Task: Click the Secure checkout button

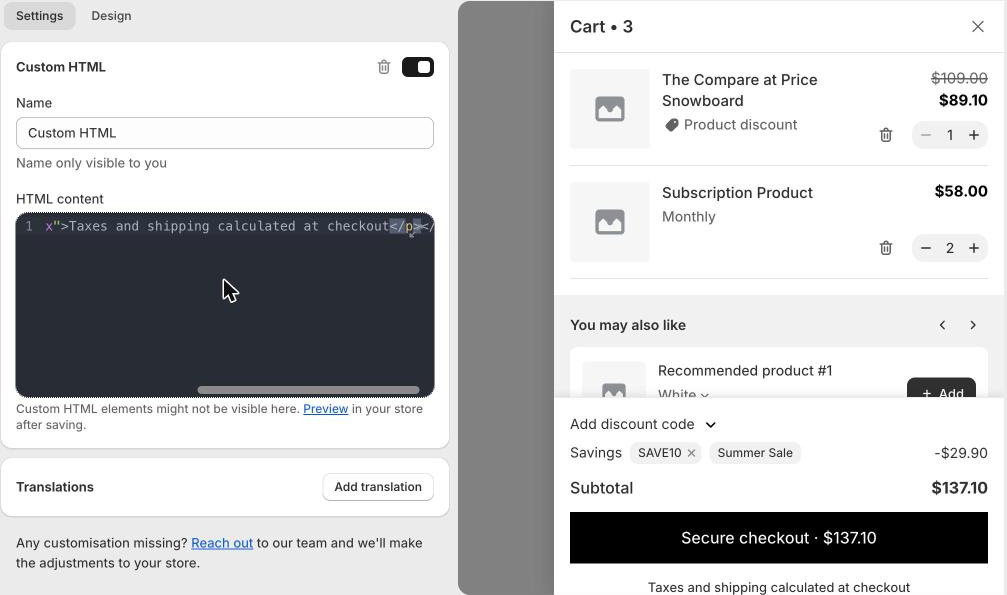Action: coord(778,538)
